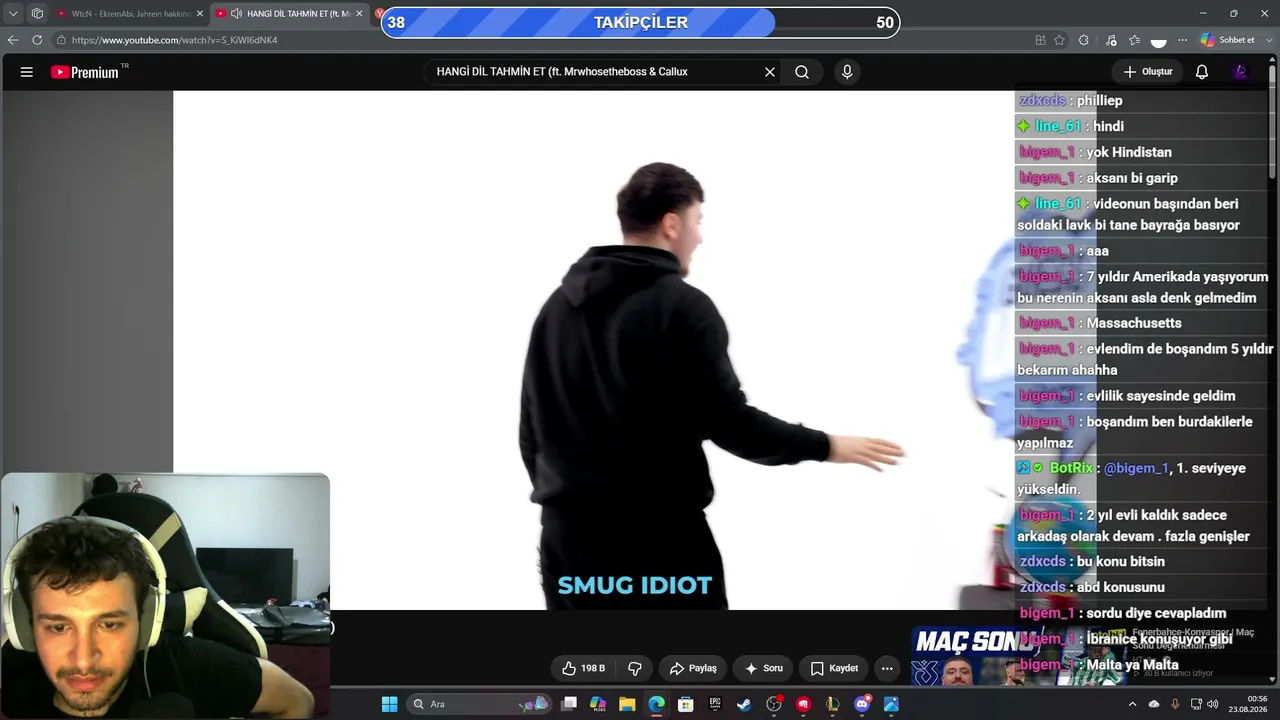The height and width of the screenshot is (720, 1280).
Task: Open the Soru ask button
Action: click(763, 668)
